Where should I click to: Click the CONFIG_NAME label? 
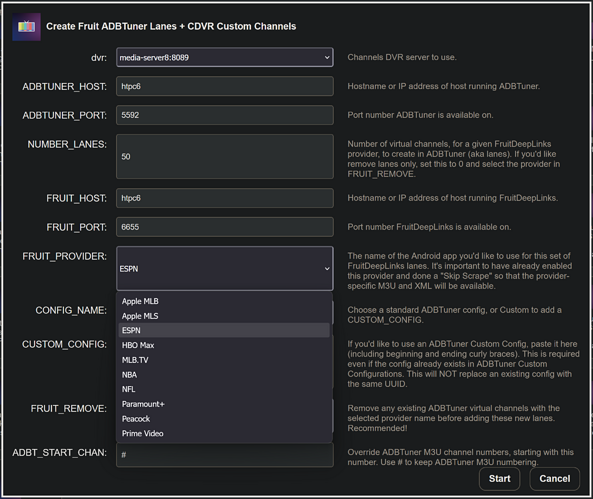(x=71, y=311)
